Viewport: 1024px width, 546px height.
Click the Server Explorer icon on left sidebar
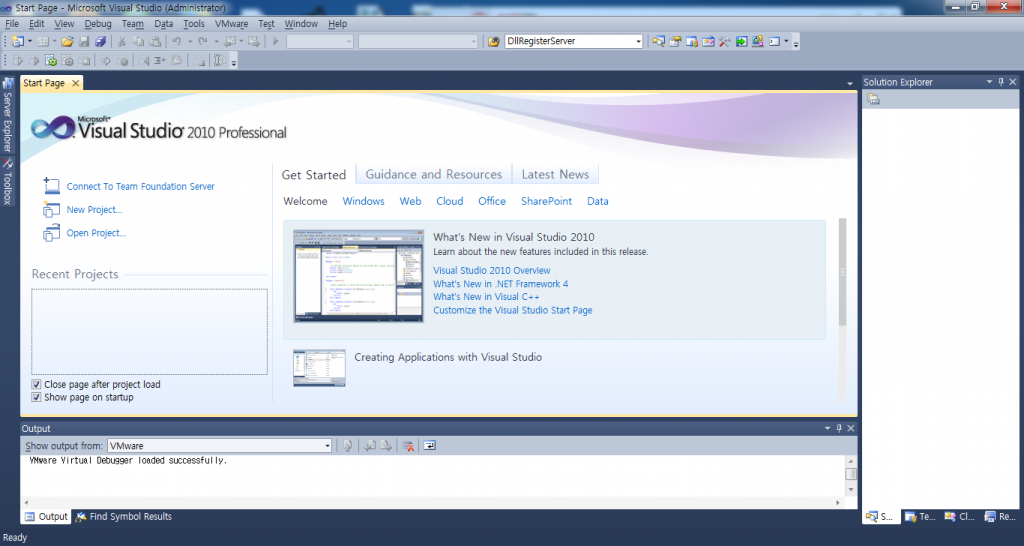click(x=8, y=83)
